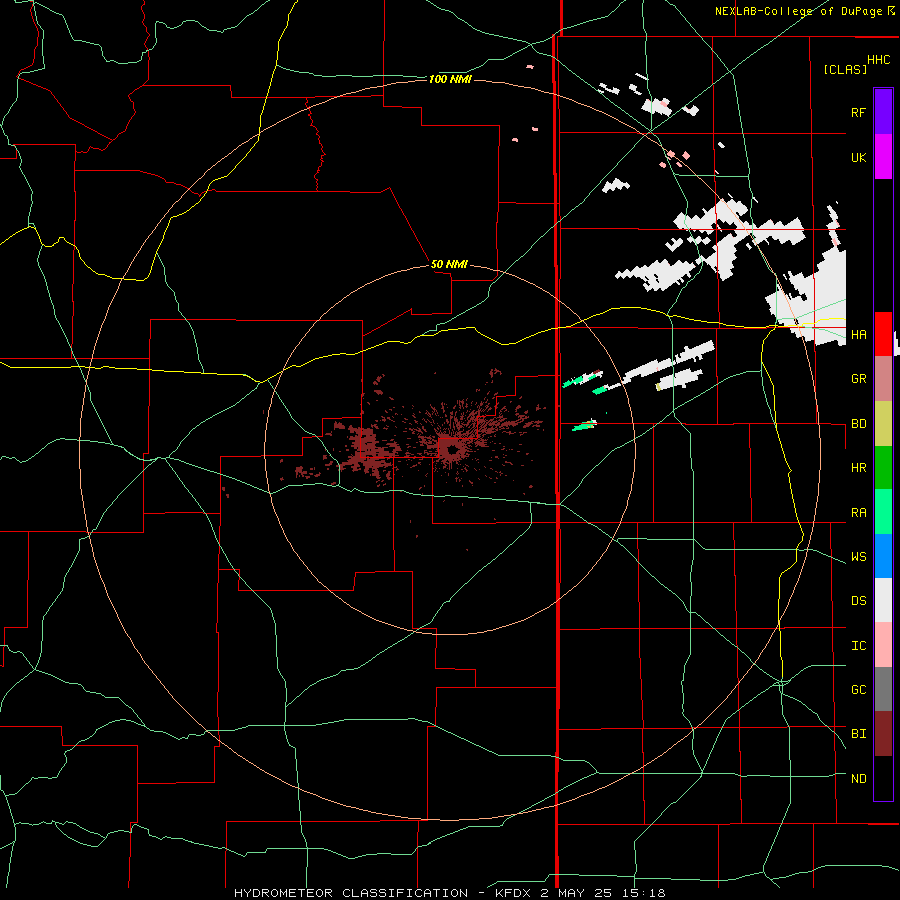Click the RA legend label
The height and width of the screenshot is (900, 900).
pos(858,513)
